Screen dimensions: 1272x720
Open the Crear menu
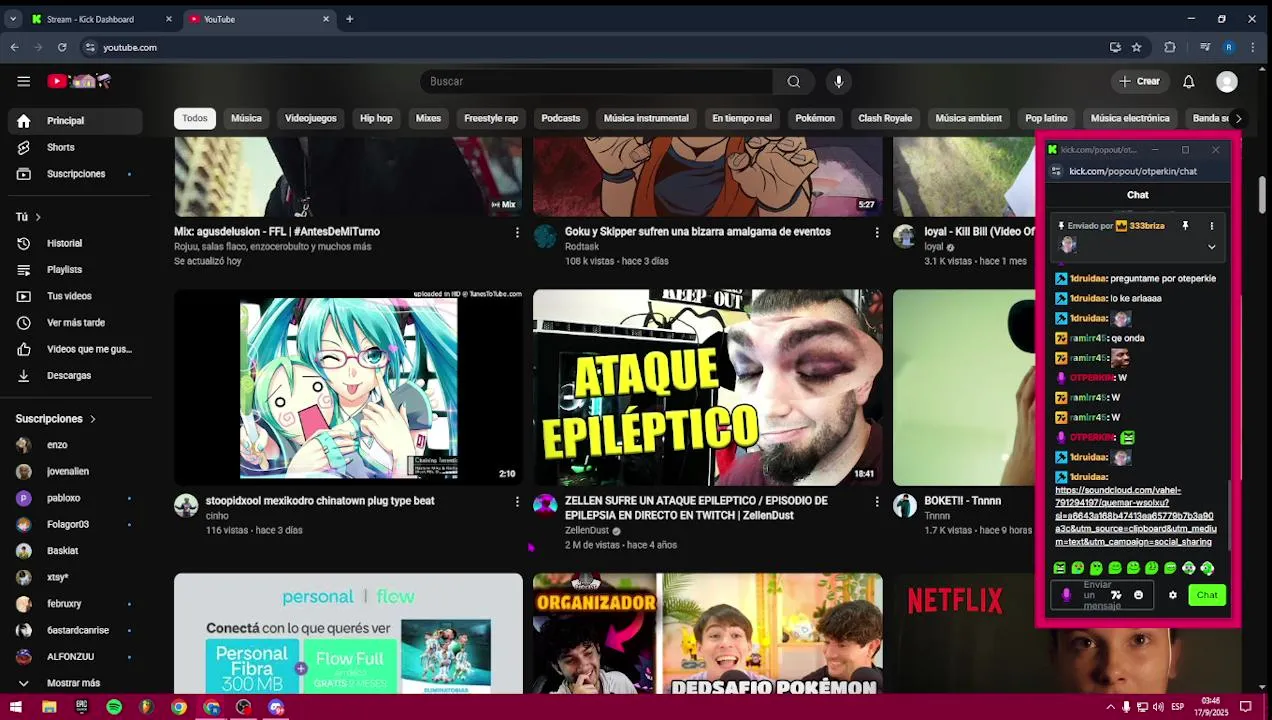[x=1139, y=82]
